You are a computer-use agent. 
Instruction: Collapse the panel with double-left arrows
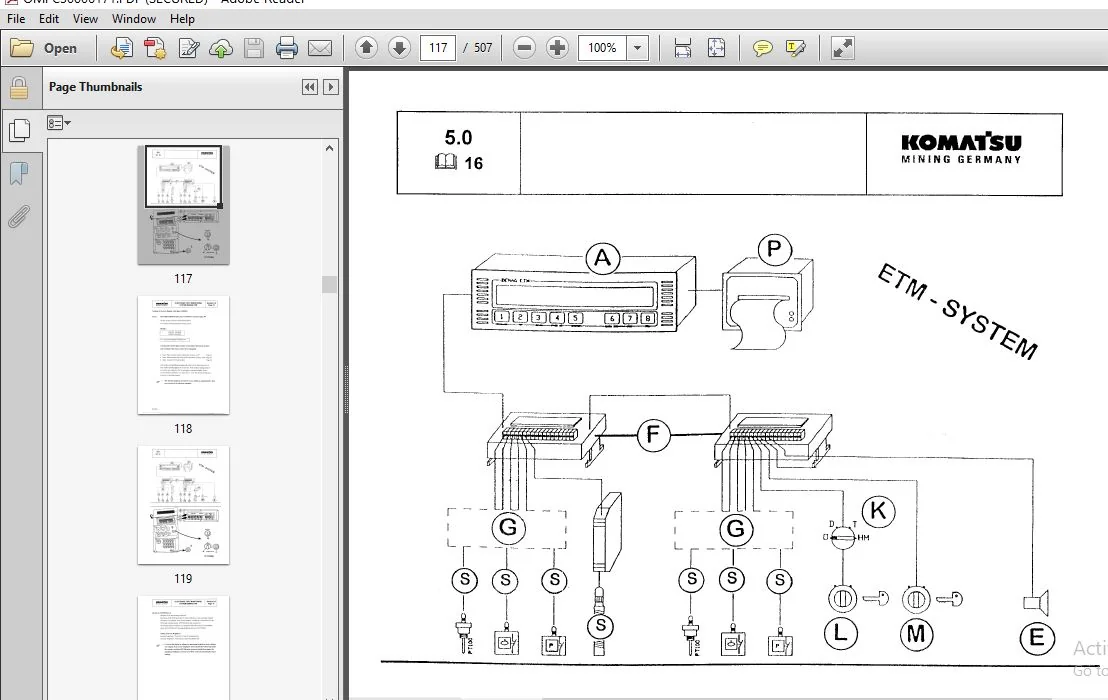310,87
